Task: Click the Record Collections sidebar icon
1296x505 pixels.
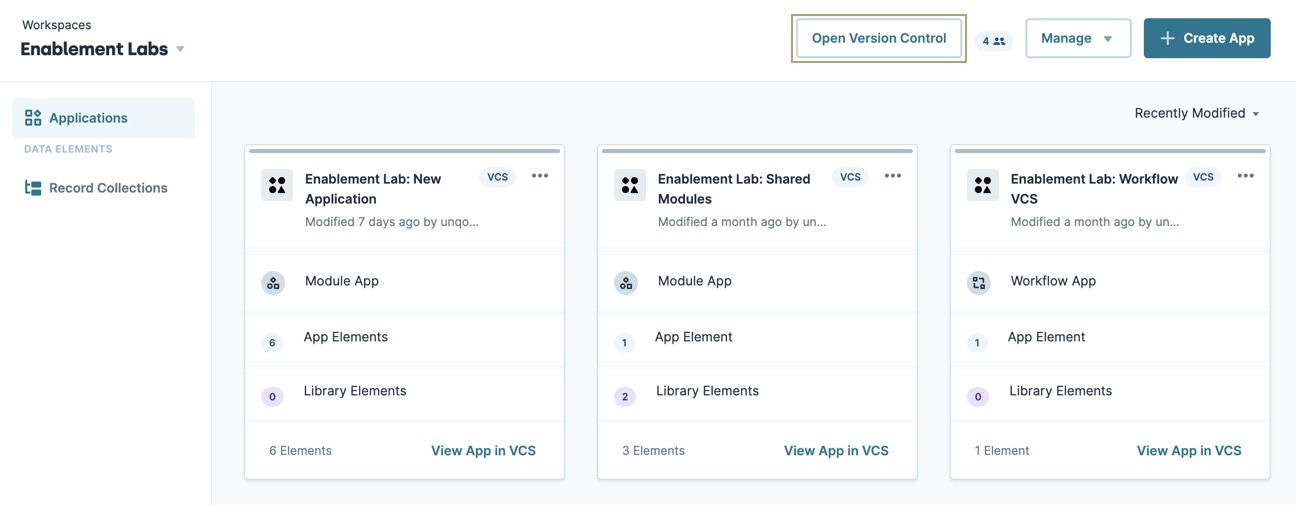Action: tap(33, 188)
